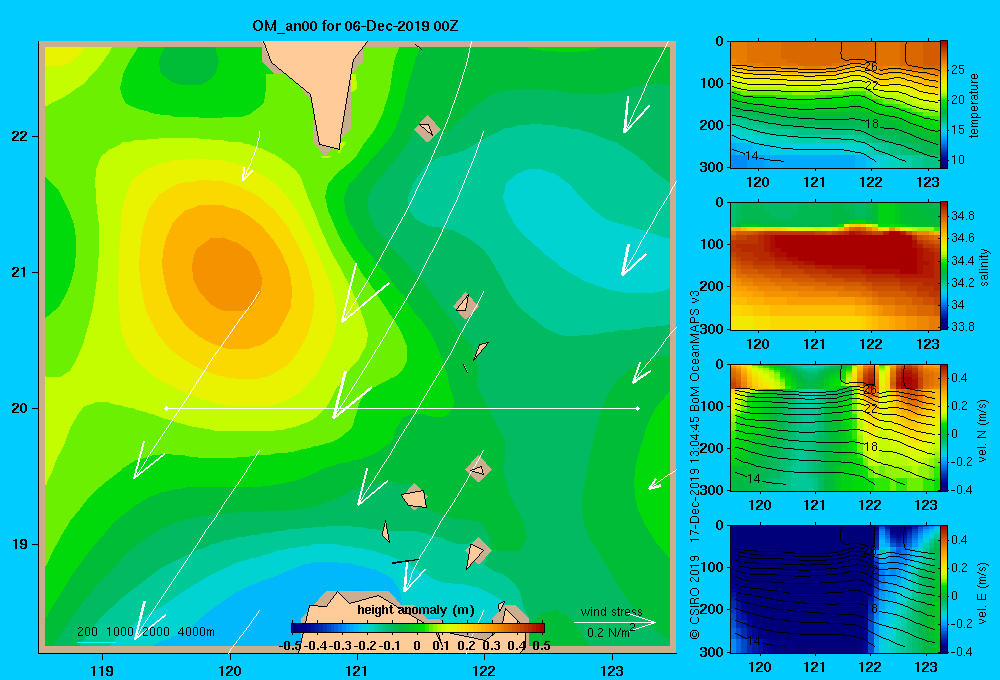This screenshot has height=680, width=1000.
Task: Click the wind stress reference arrow in legend
Action: tap(615, 622)
